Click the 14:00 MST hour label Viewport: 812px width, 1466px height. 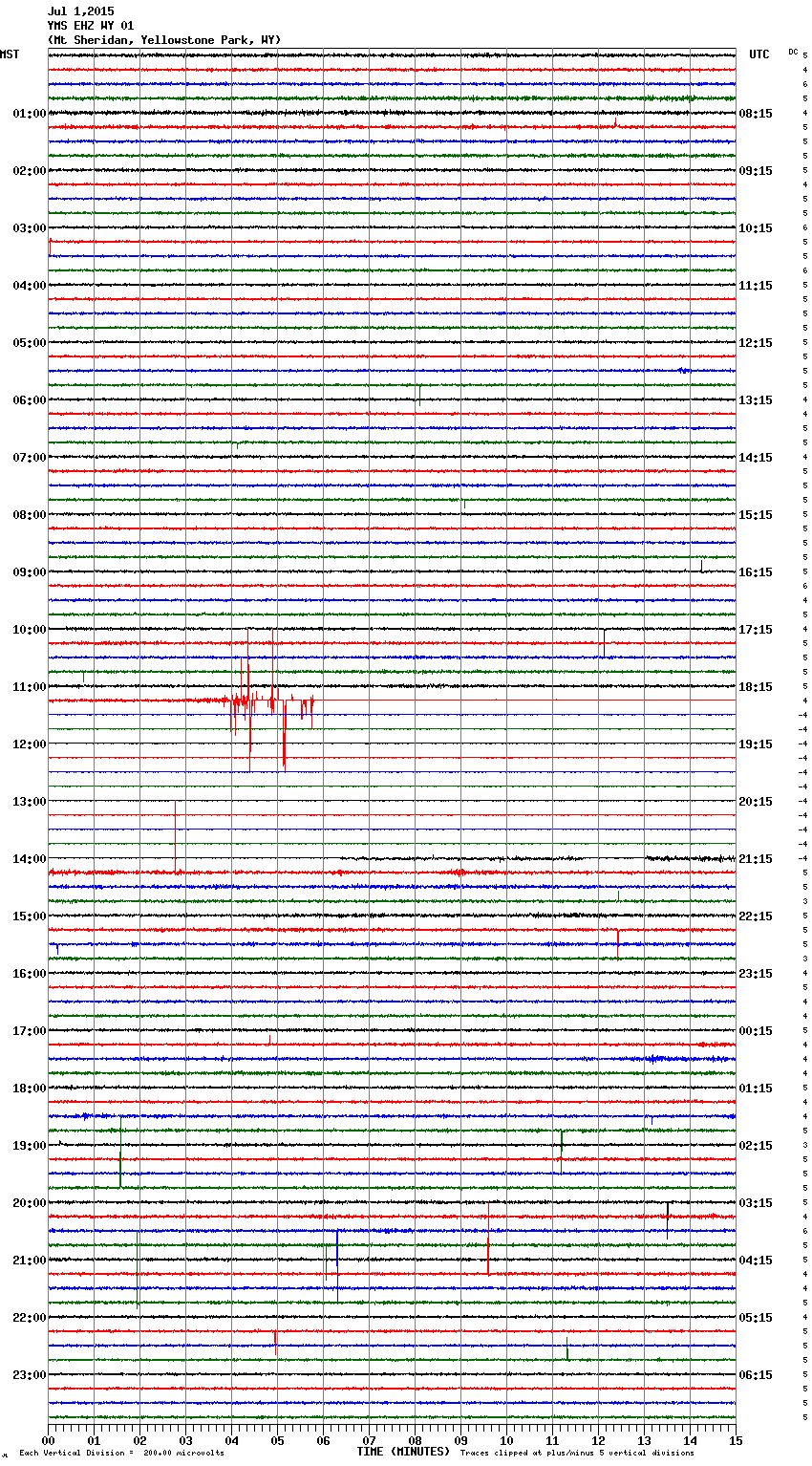[29, 859]
